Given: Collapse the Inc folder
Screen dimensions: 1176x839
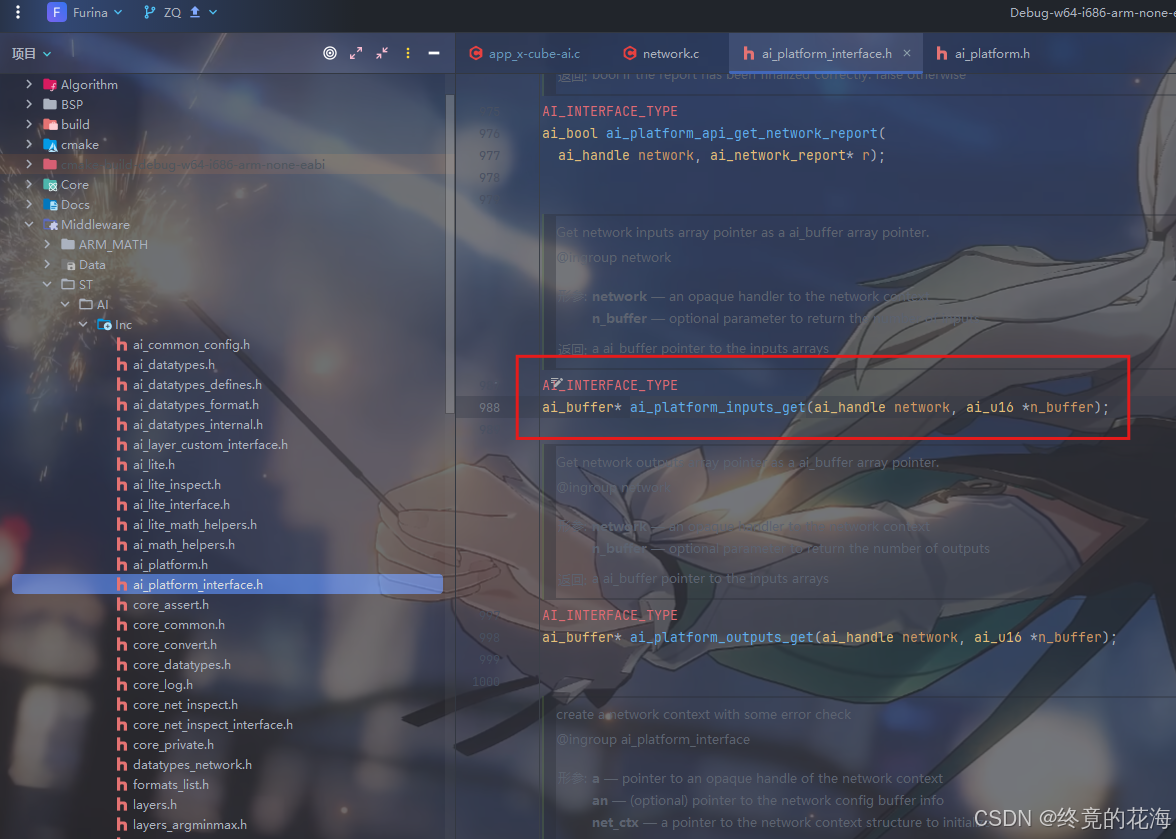Looking at the screenshot, I should 83,324.
